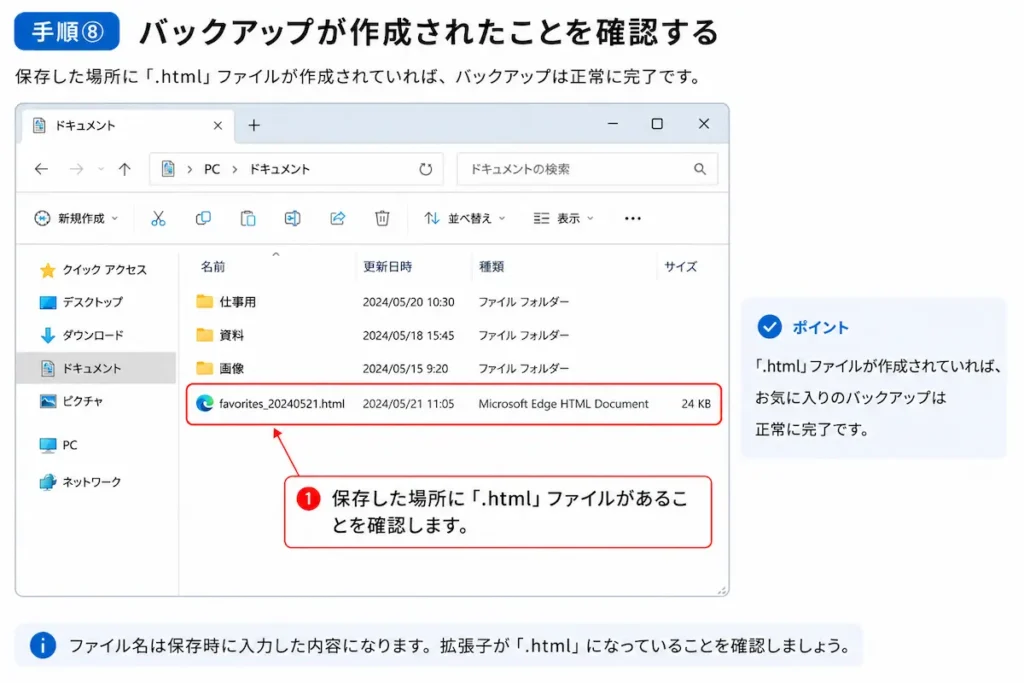Select クイック アクセス in sidebar
The height and width of the screenshot is (683, 1024).
pyautogui.click(x=93, y=270)
